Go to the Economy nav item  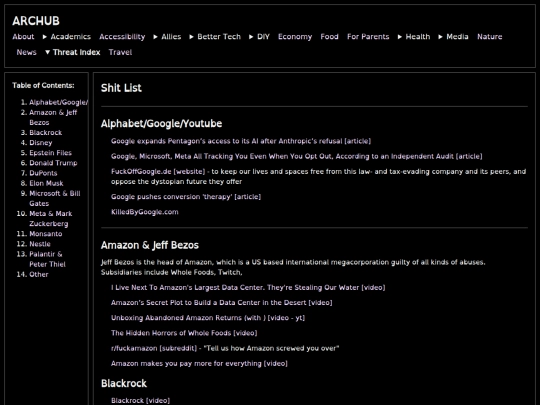click(x=295, y=37)
